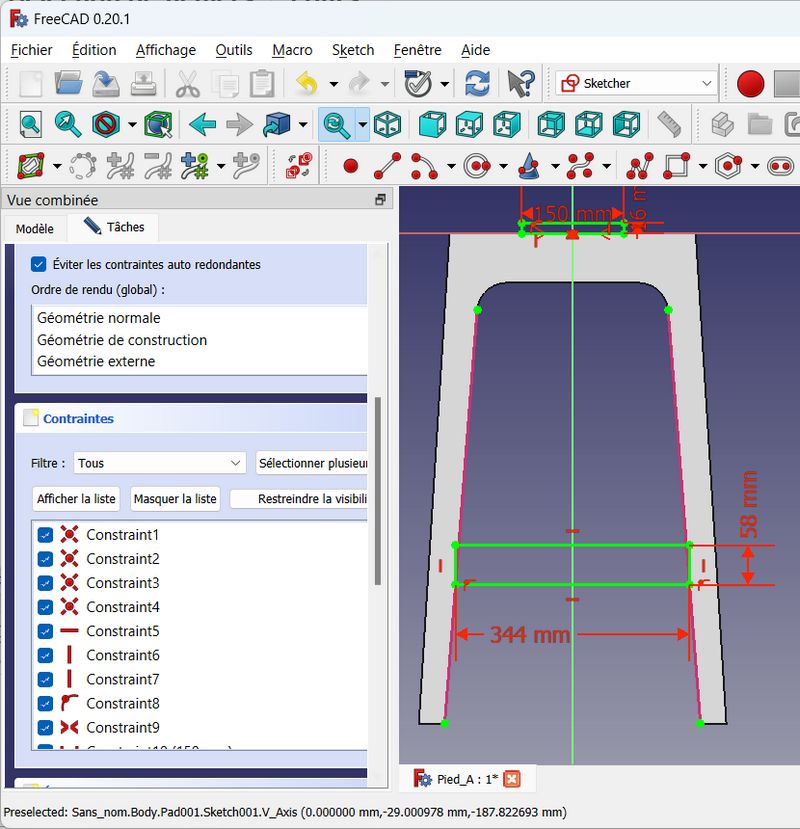Click the Masquer la liste button
The height and width of the screenshot is (829, 800).
click(175, 498)
